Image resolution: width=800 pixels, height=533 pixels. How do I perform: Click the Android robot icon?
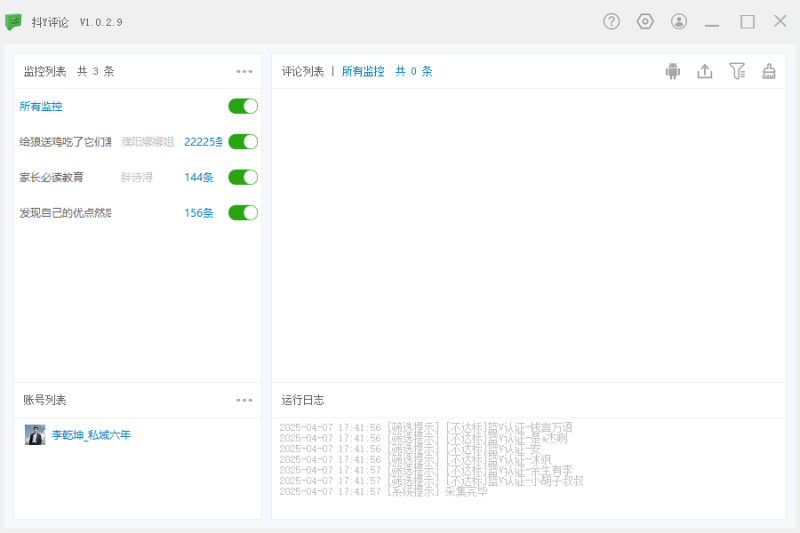673,71
